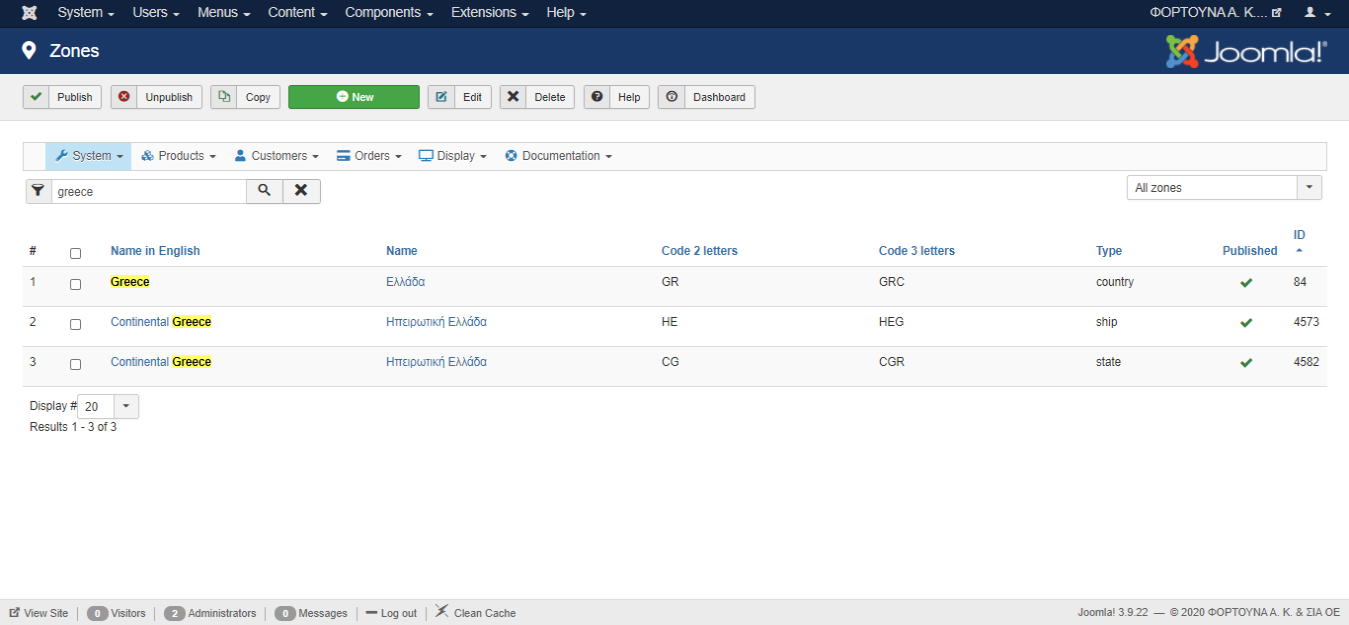Open the Extensions menu in top bar

[489, 13]
